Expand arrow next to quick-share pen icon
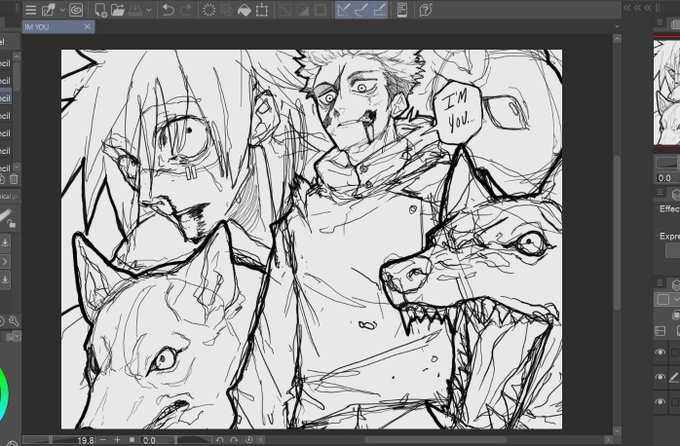The width and height of the screenshot is (680, 446). pos(62,10)
